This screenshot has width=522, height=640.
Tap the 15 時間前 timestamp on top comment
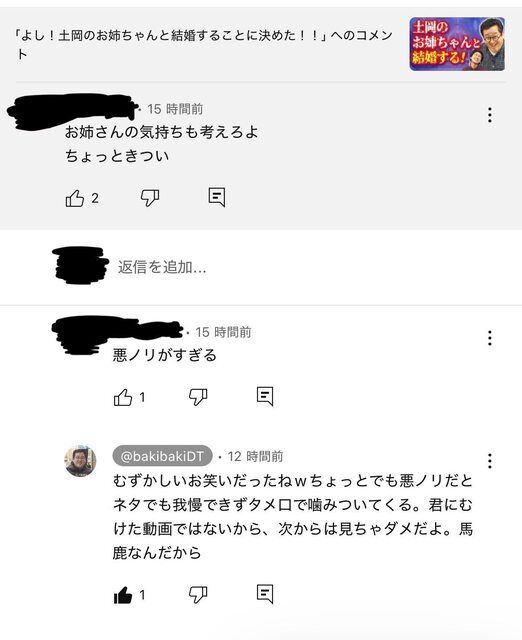point(175,109)
